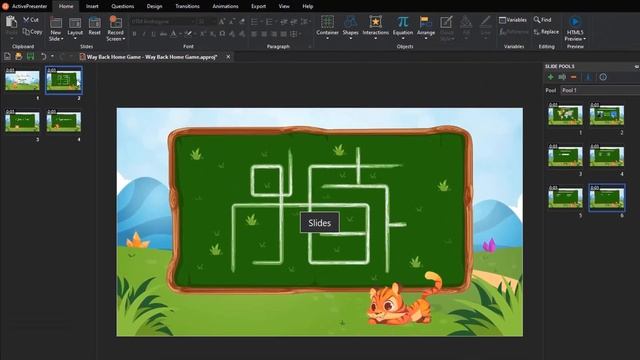Click the Find button
Image resolution: width=640 pixels, height=360 pixels.
click(542, 20)
